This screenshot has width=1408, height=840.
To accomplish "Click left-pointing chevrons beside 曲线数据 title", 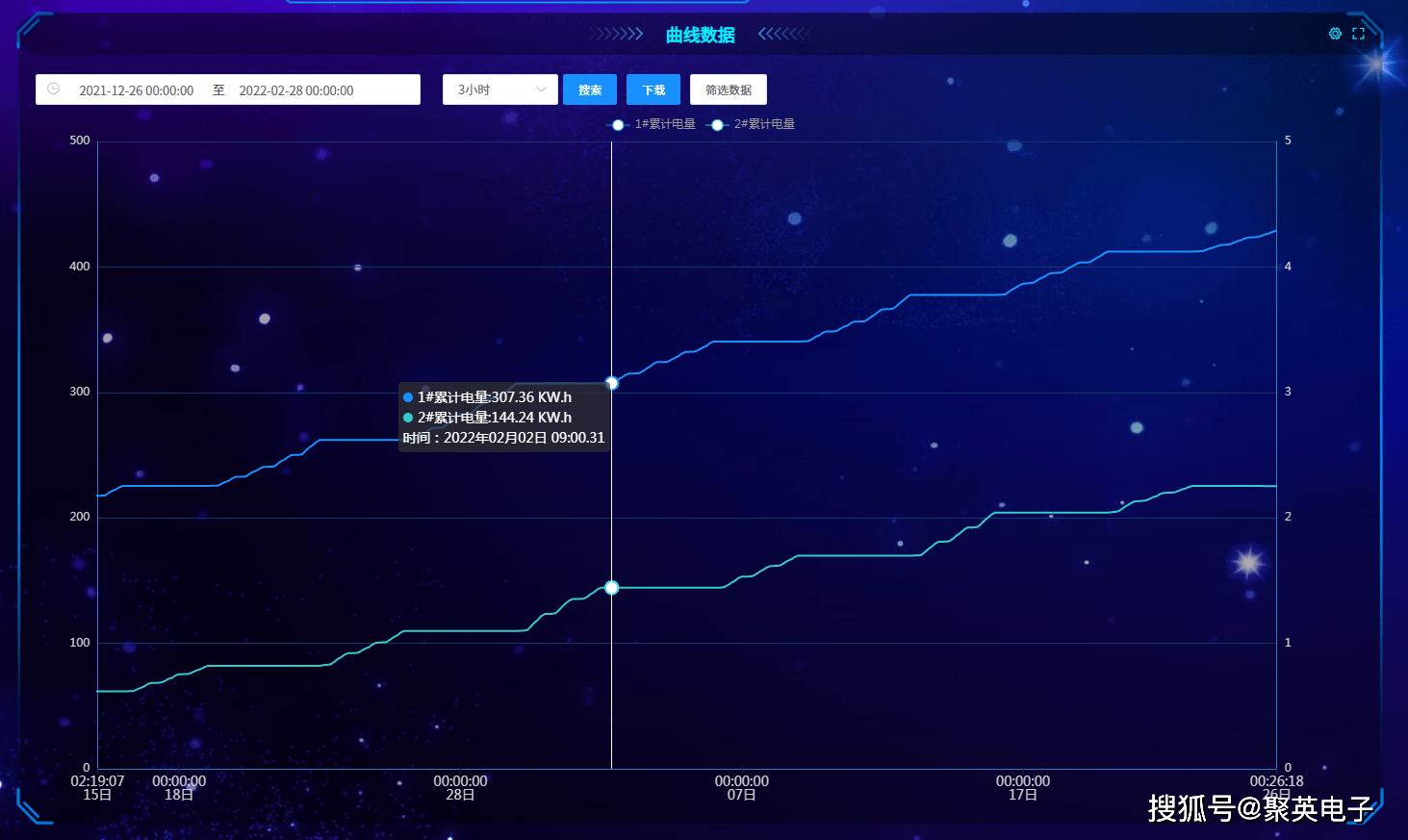I will 783,35.
